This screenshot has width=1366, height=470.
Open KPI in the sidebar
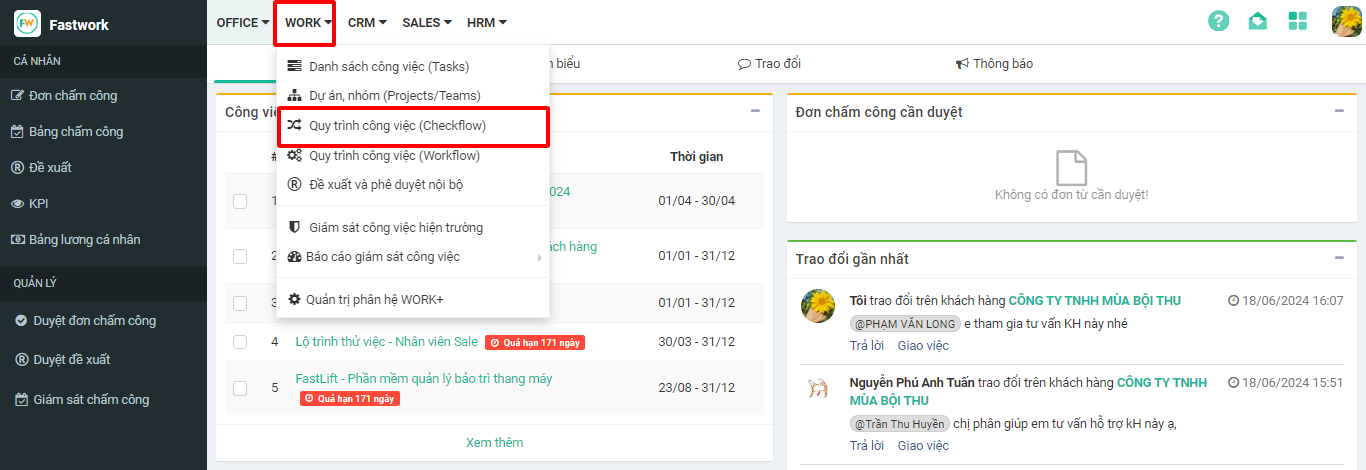coord(38,203)
